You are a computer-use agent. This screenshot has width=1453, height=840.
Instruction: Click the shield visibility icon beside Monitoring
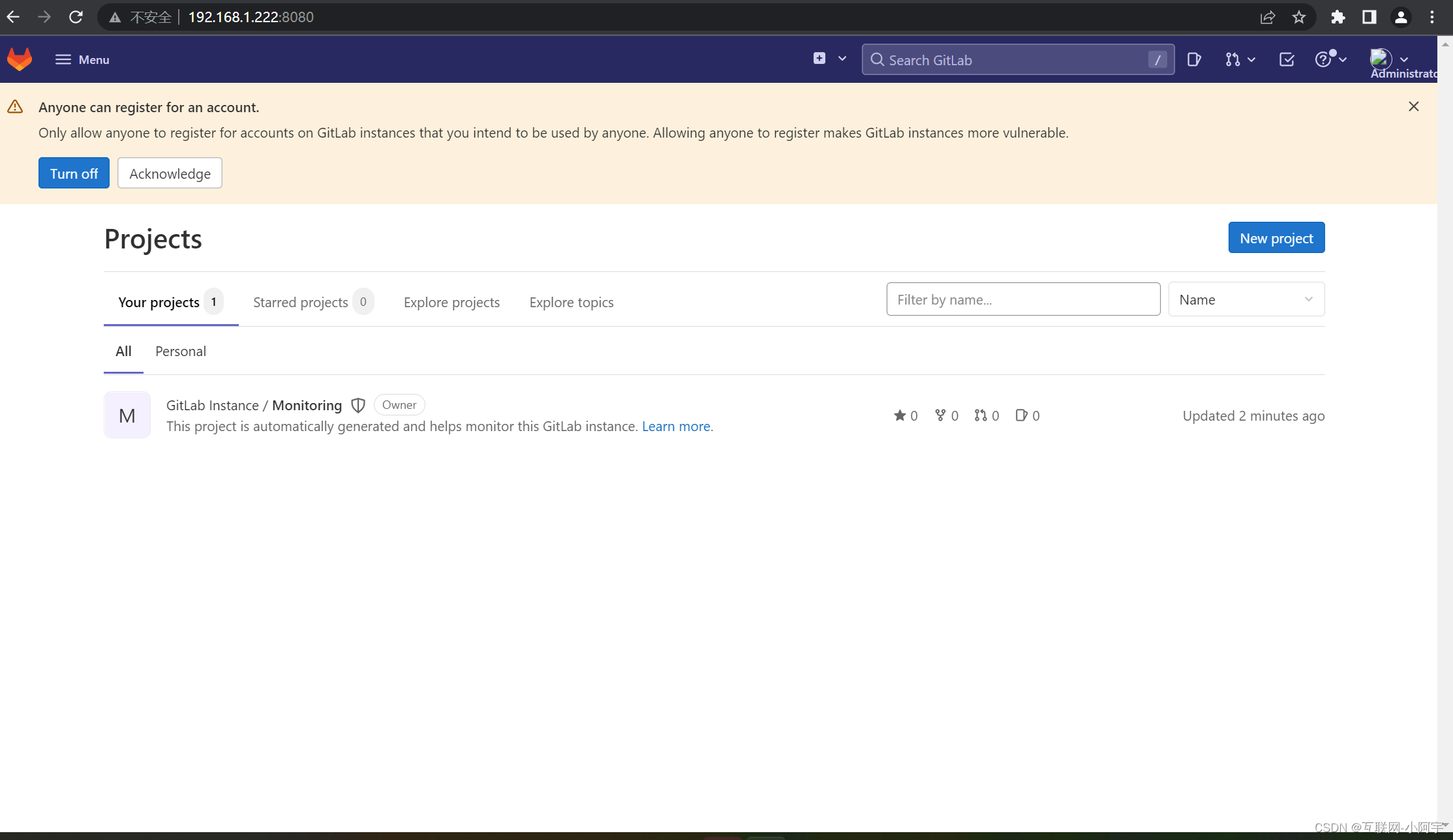point(358,405)
